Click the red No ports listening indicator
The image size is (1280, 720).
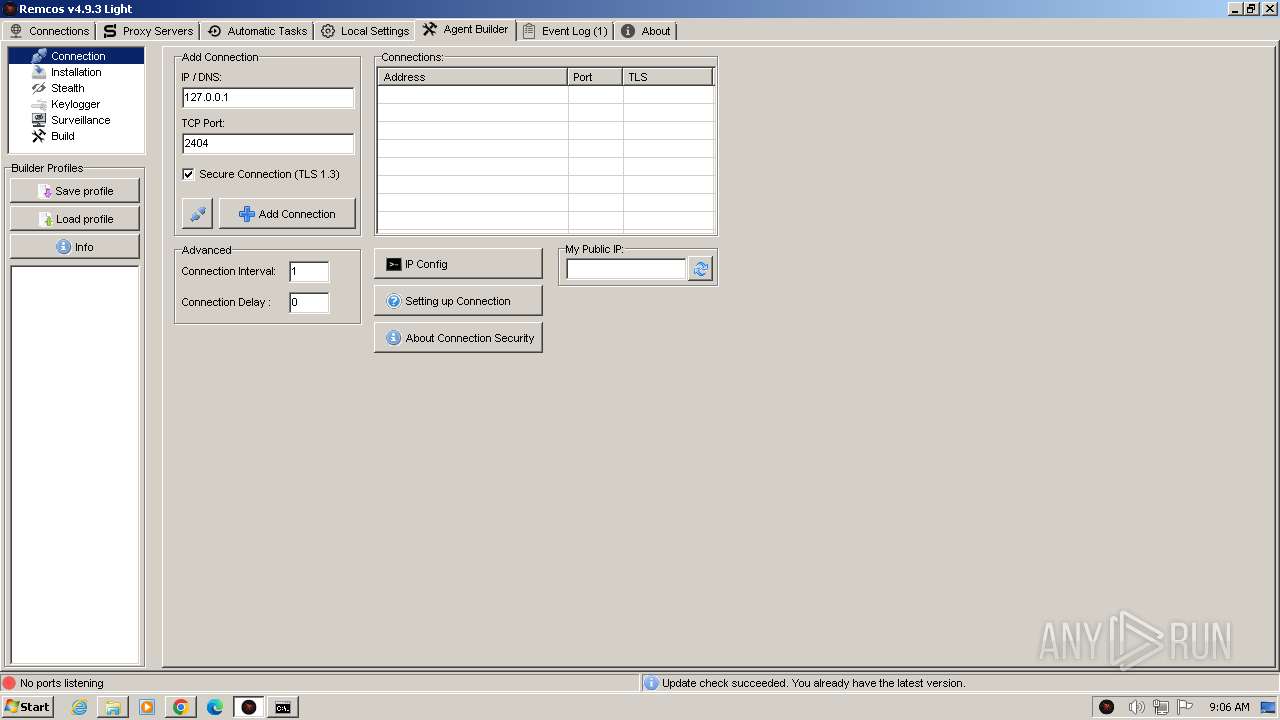click(9, 683)
